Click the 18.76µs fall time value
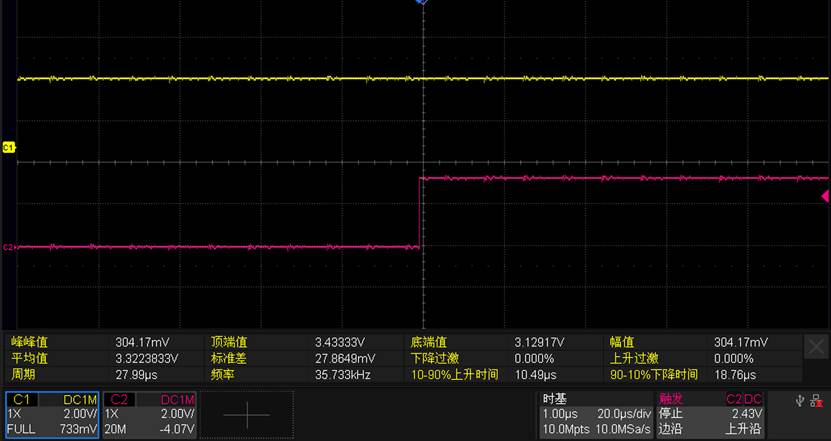This screenshot has height=441, width=831. [x=735, y=375]
